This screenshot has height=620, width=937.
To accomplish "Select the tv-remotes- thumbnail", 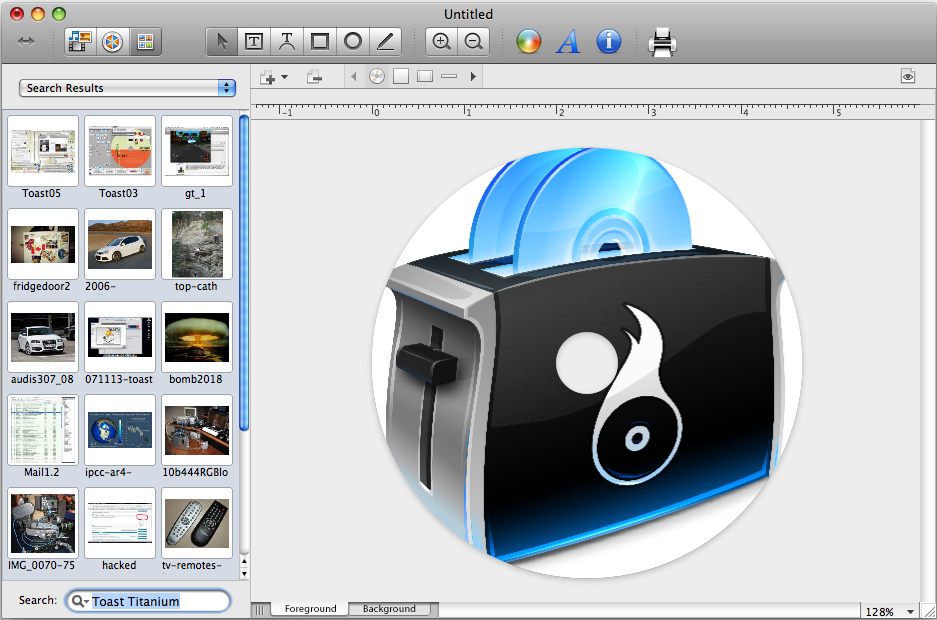I will coord(197,523).
